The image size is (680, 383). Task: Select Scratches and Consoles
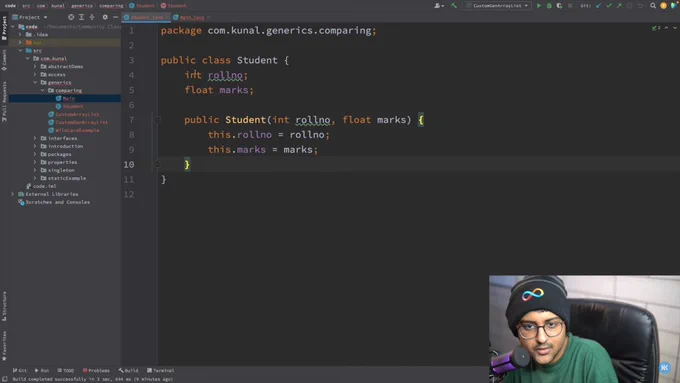(x=54, y=202)
